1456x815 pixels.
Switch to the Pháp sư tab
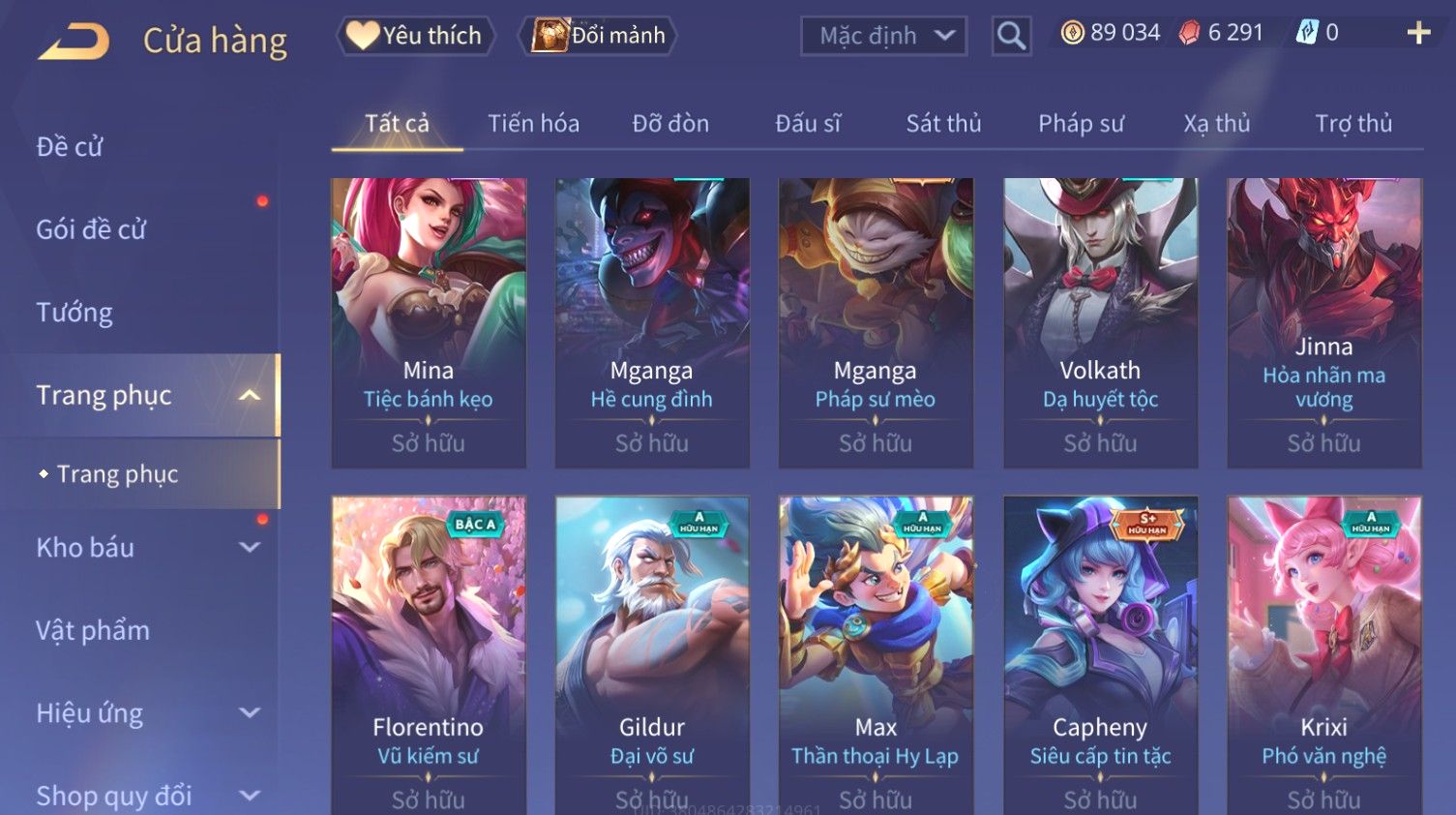pos(1081,124)
